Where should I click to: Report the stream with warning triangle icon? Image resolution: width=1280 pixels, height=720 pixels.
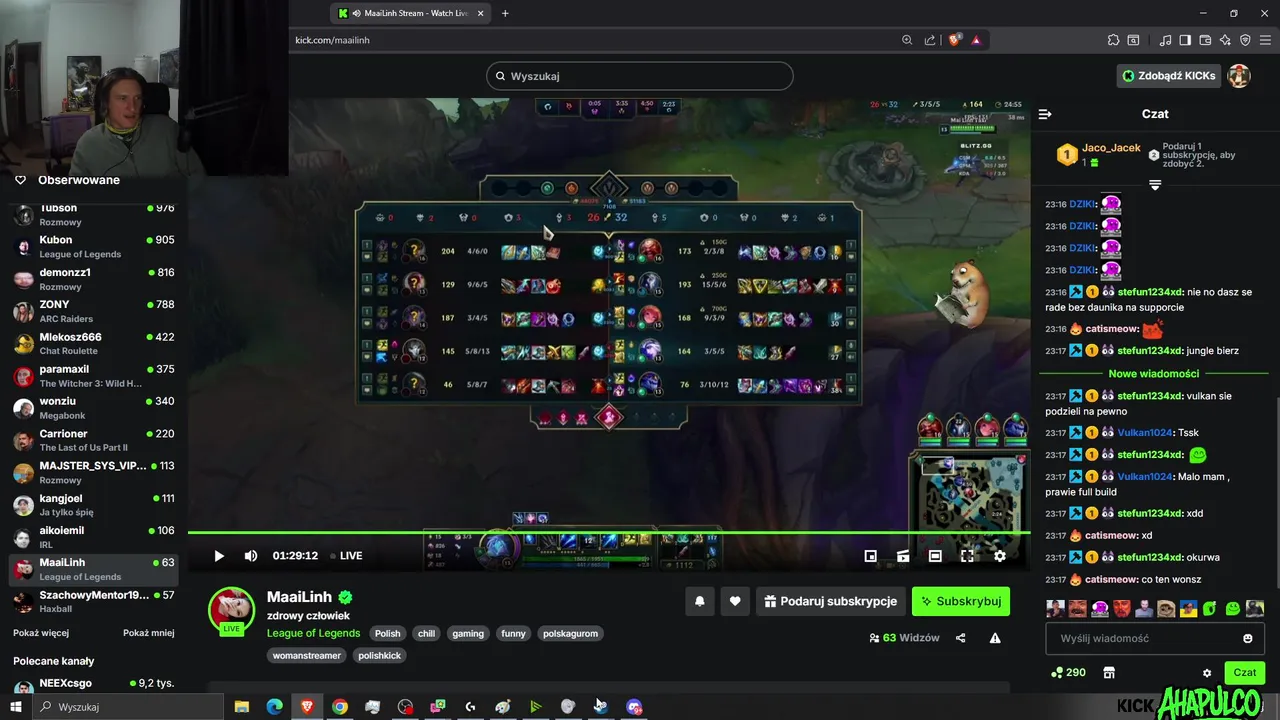995,638
